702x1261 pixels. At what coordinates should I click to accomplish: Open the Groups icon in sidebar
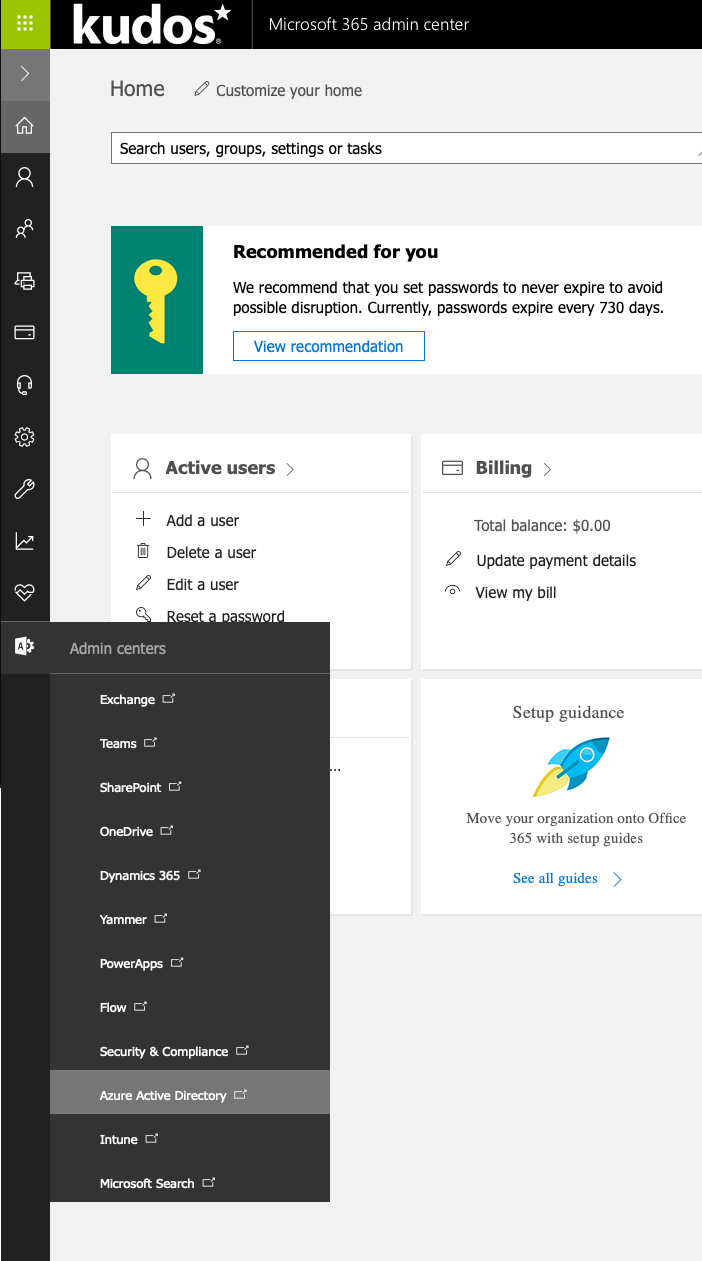(25, 230)
